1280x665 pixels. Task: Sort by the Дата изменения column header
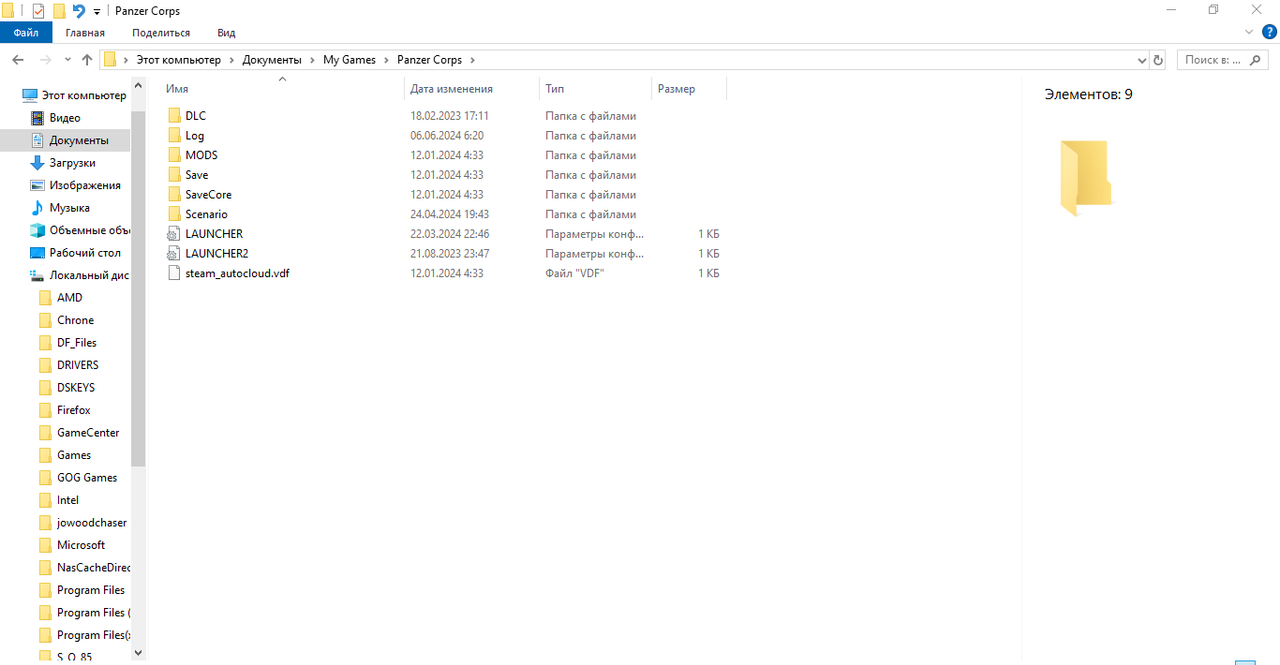click(451, 89)
